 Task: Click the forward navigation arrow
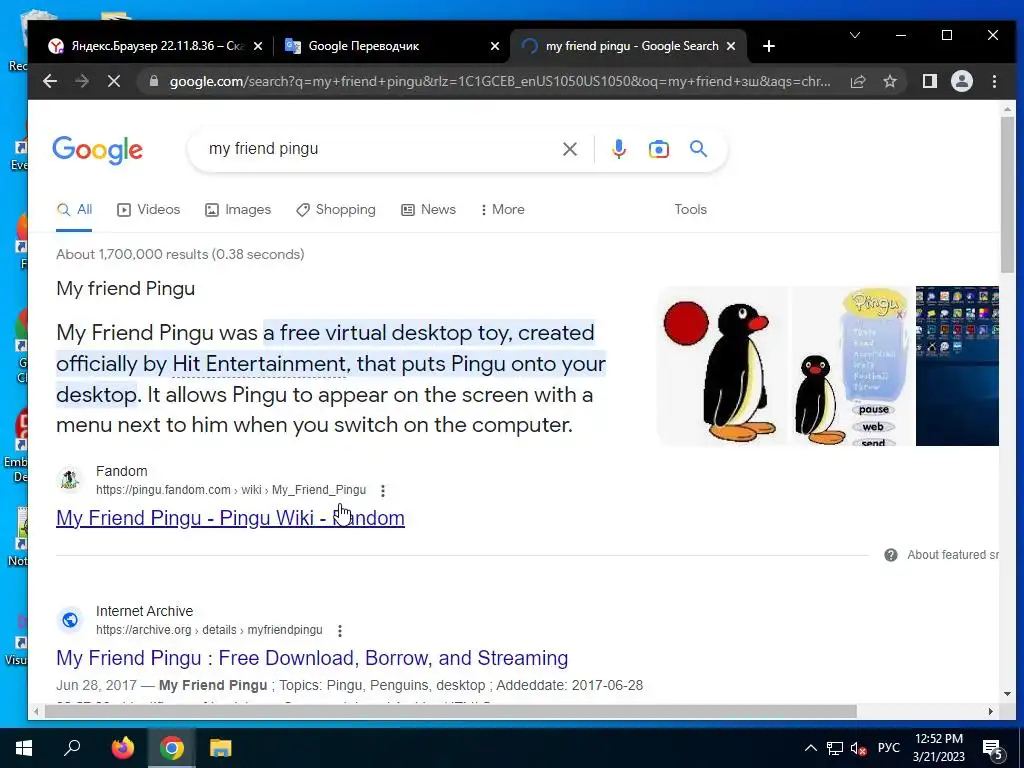pos(82,81)
